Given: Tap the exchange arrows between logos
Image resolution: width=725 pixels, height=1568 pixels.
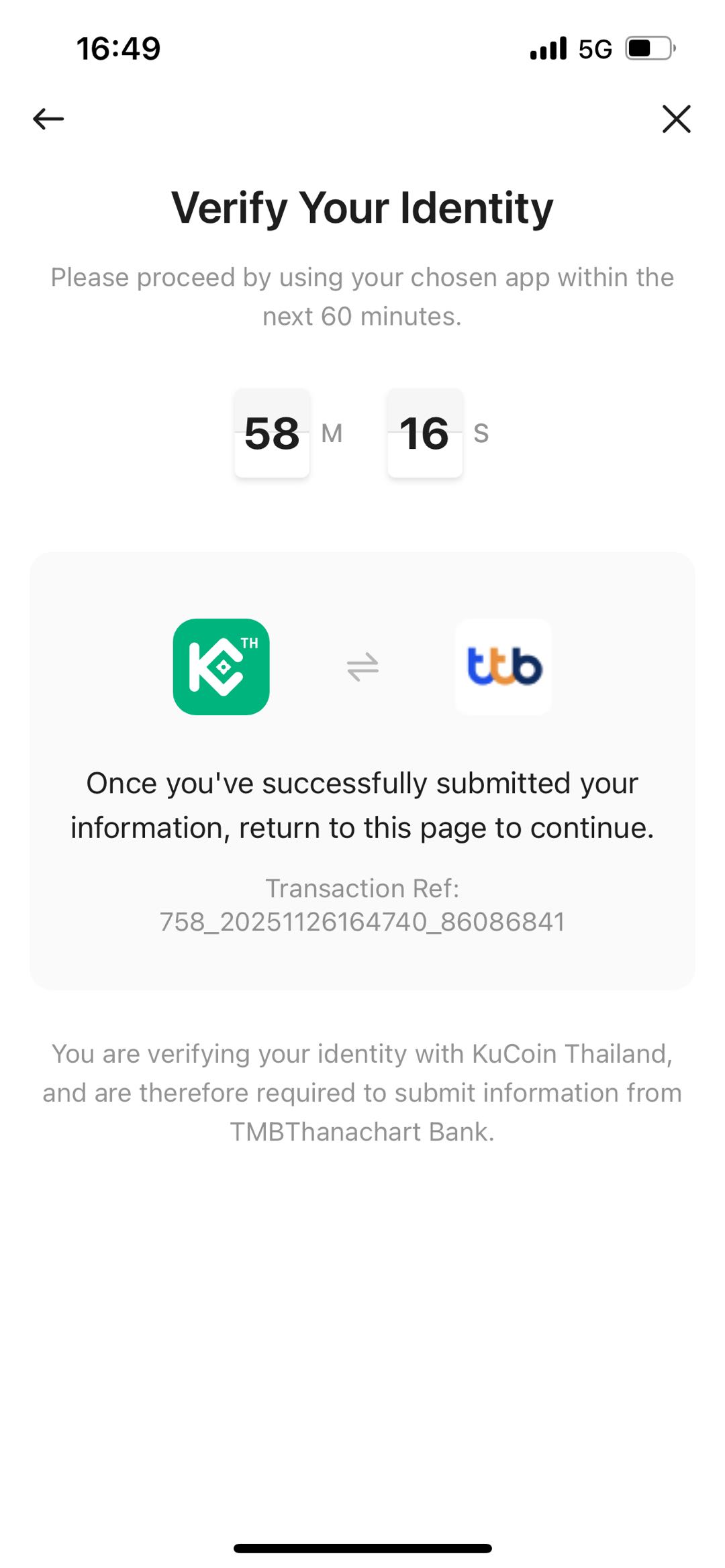Looking at the screenshot, I should pos(362,667).
